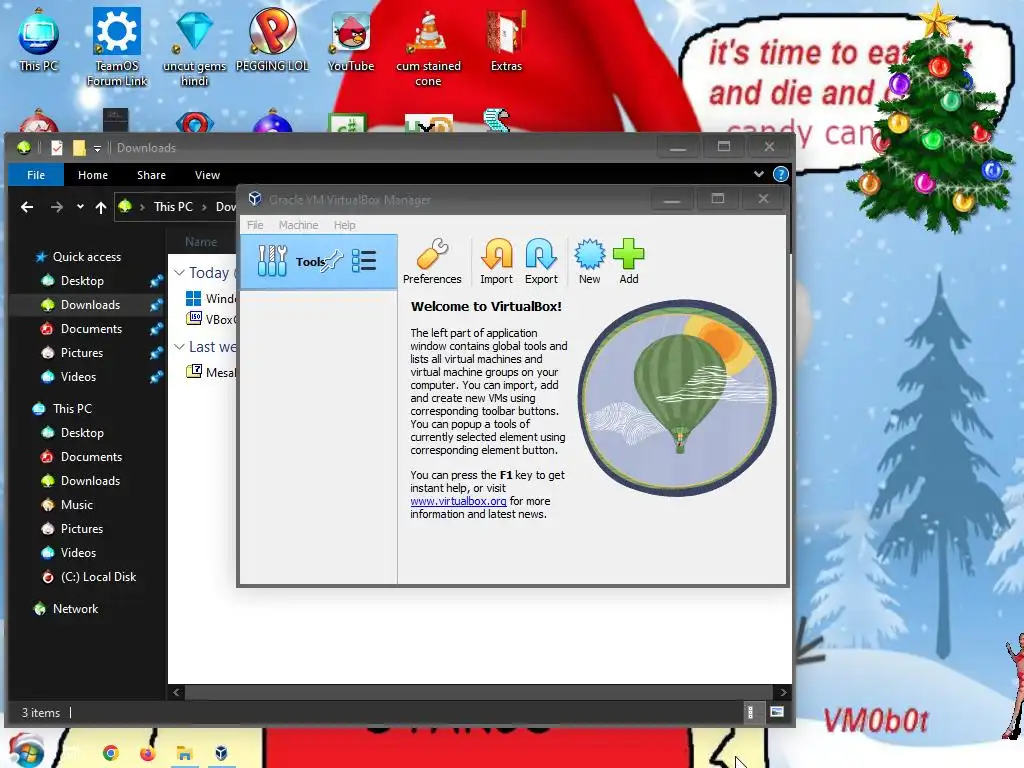This screenshot has width=1024, height=768.
Task: Click the horizontal scrollbar right arrow
Action: click(x=783, y=692)
